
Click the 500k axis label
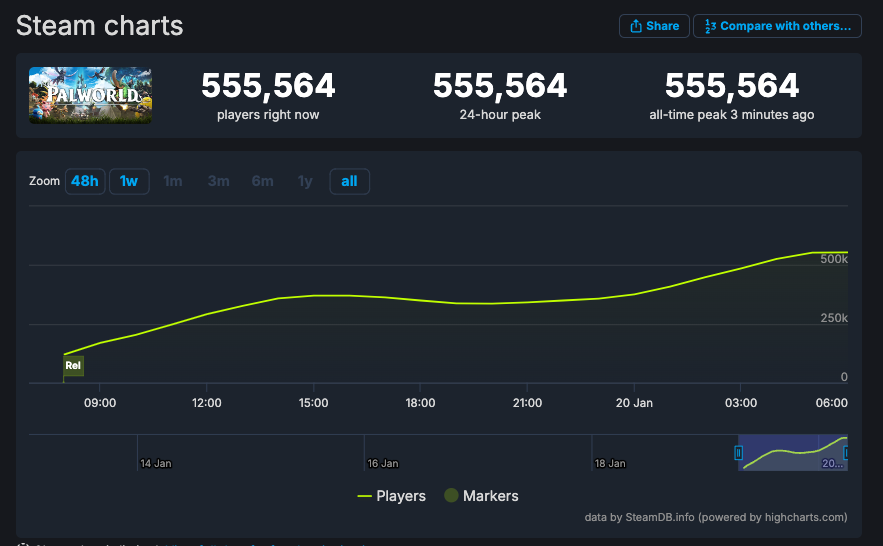(834, 259)
